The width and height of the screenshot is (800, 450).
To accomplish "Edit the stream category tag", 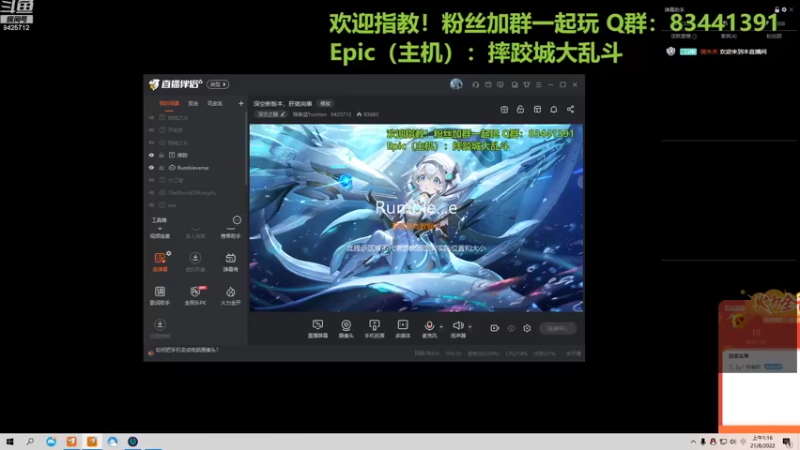I will coord(271,114).
